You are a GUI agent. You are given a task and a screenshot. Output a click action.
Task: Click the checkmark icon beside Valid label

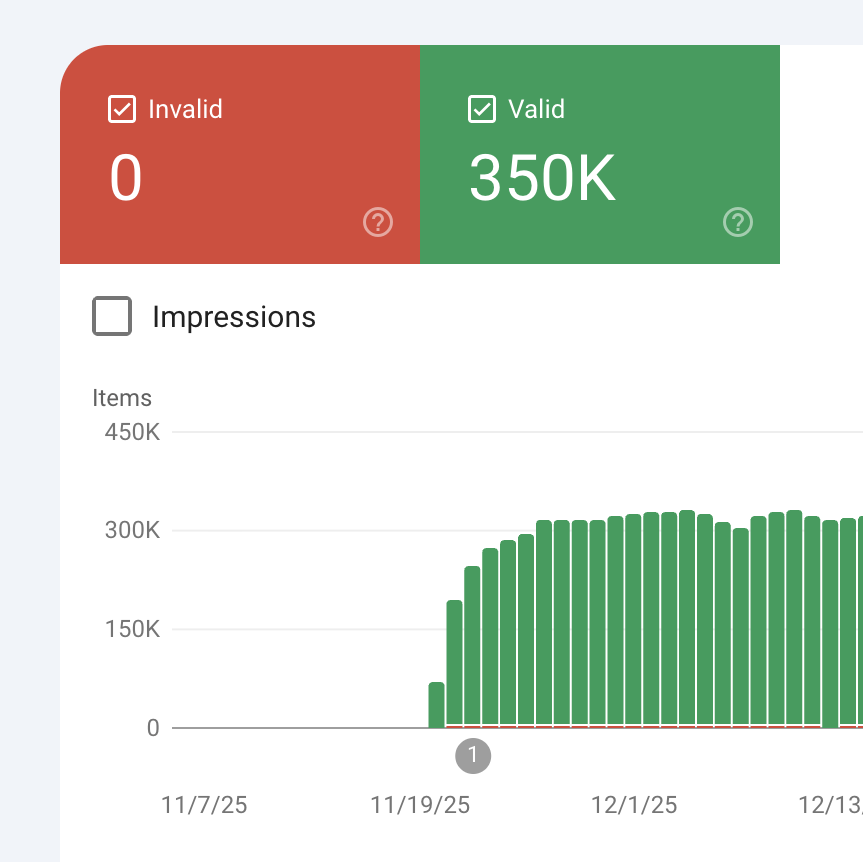480,109
